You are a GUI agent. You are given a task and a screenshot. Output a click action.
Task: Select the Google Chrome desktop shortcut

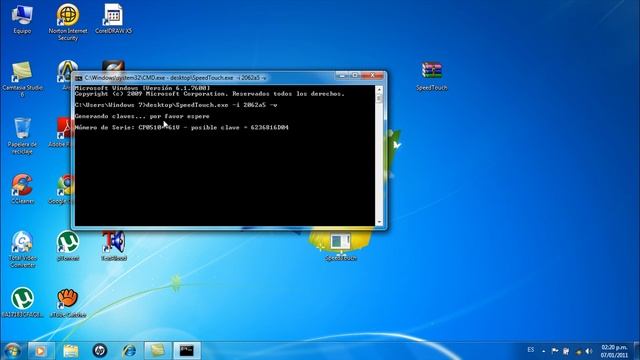click(64, 190)
